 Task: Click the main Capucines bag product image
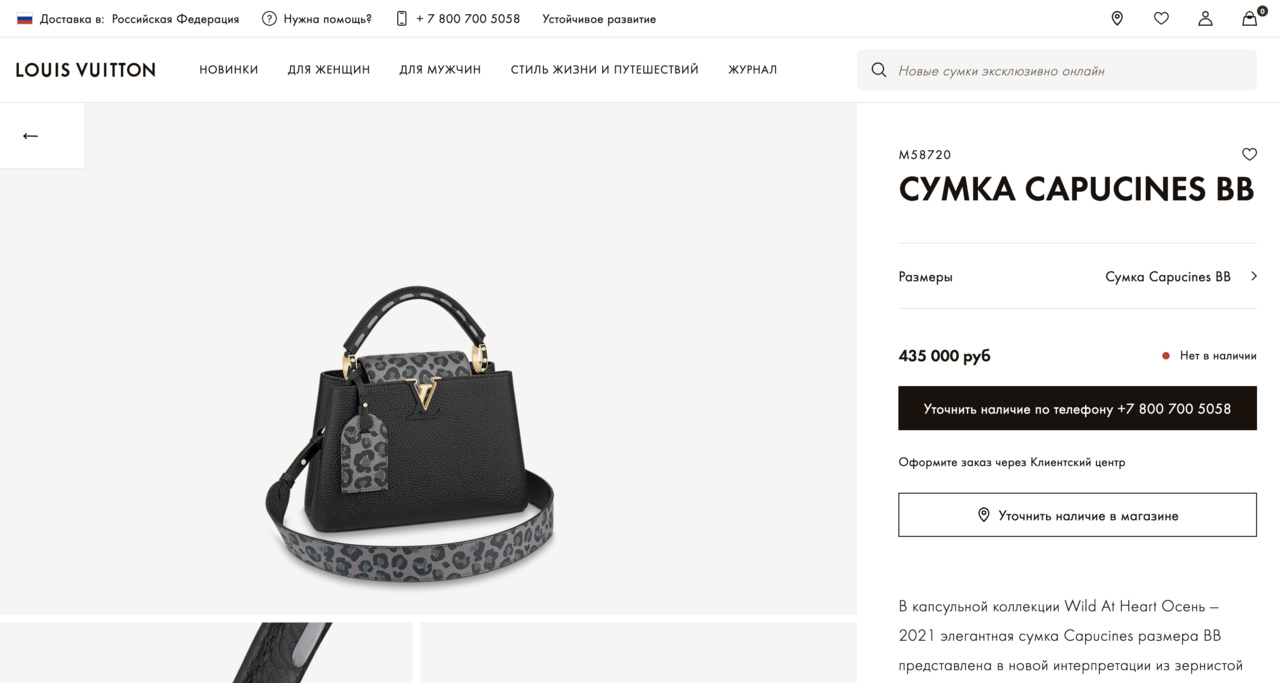click(x=411, y=431)
